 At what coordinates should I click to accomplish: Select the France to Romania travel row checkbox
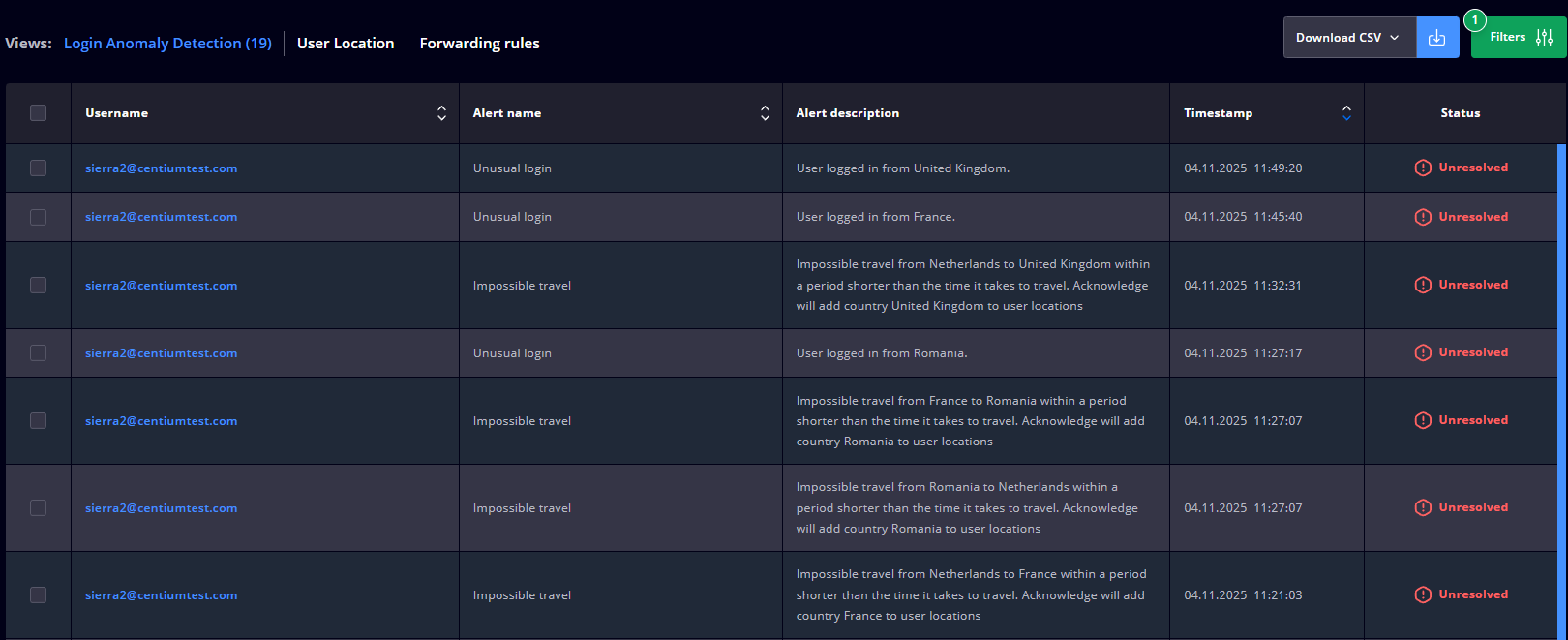[38, 420]
